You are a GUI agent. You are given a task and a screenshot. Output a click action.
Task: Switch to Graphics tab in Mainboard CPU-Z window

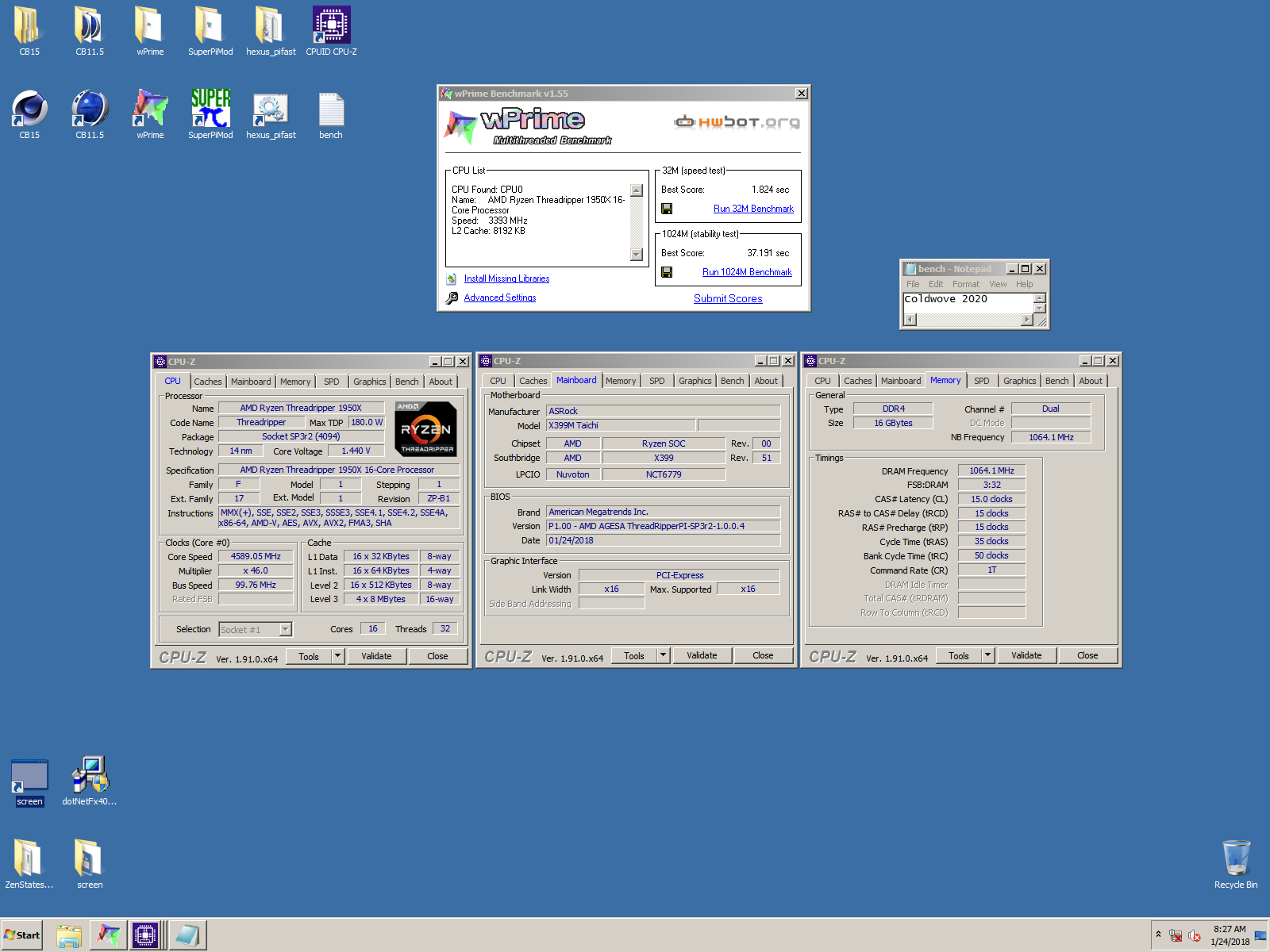coord(695,381)
